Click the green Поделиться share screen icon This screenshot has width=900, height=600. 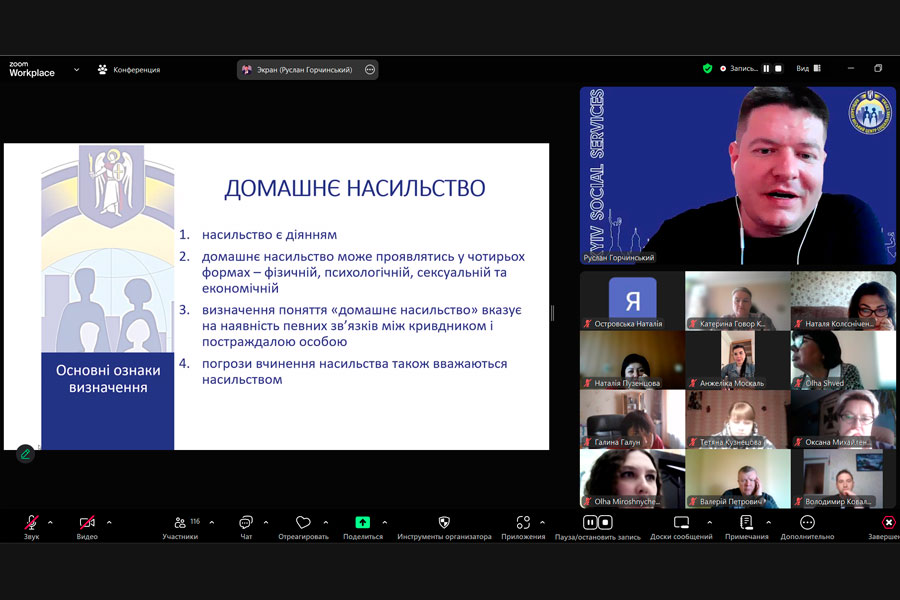[x=363, y=522]
